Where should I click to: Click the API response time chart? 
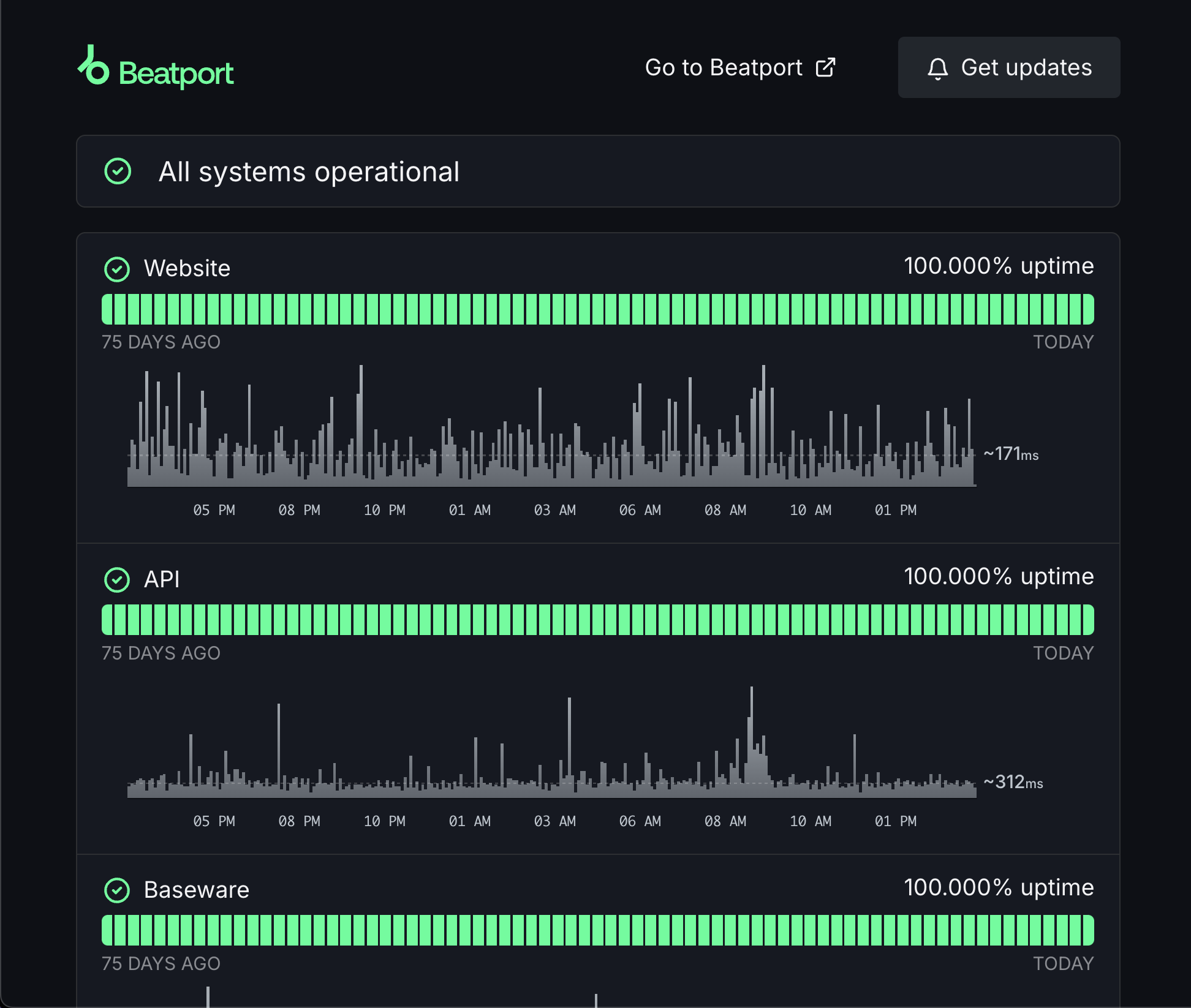click(x=551, y=742)
